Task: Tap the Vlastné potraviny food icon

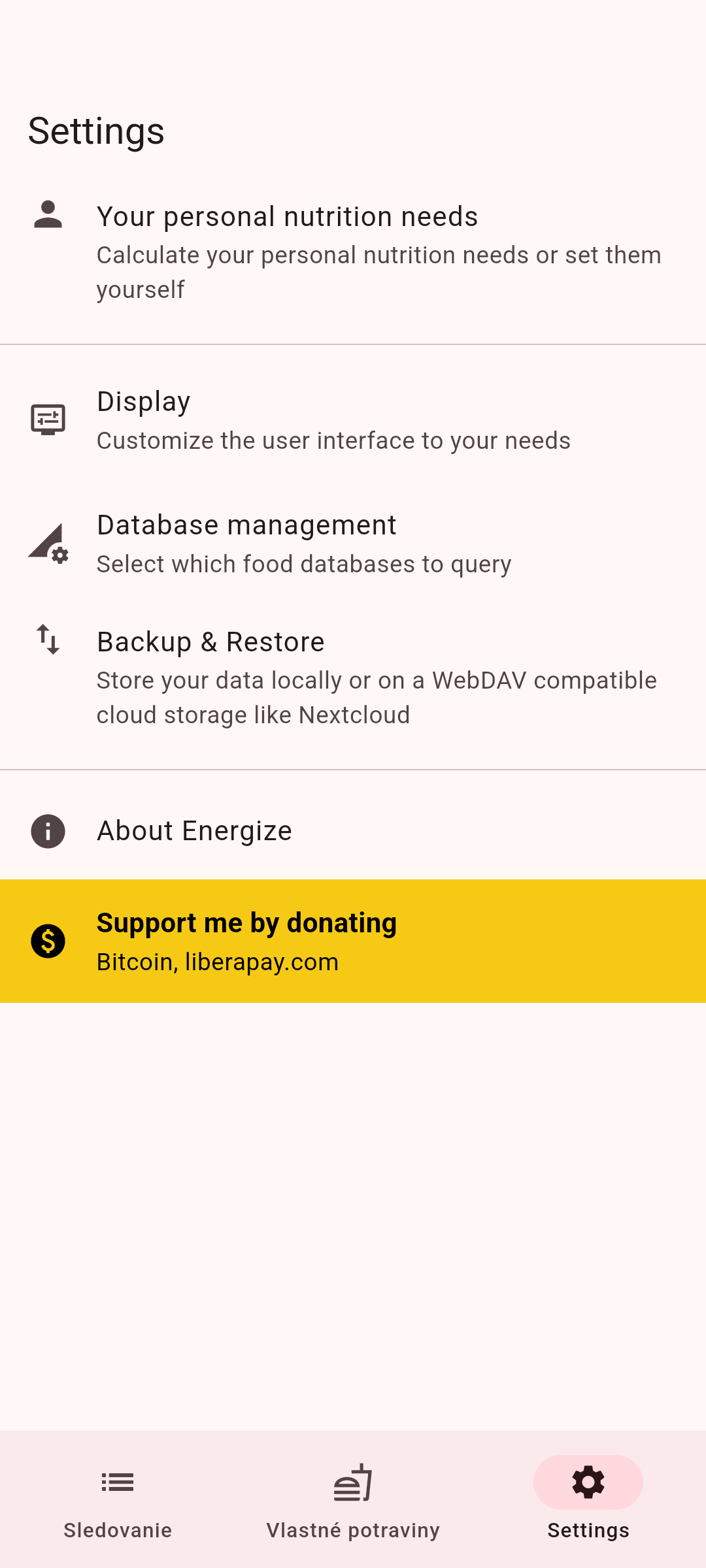Action: pos(353,1482)
